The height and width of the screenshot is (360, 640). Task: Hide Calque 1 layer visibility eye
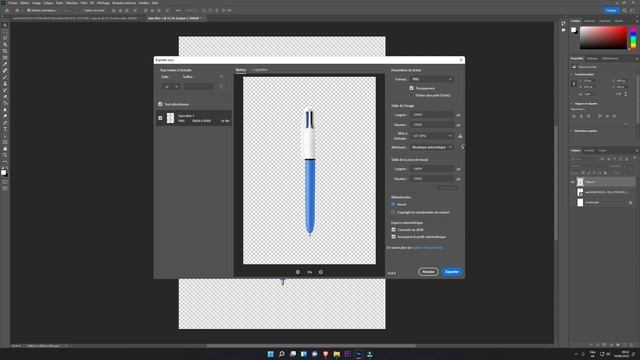click(573, 182)
